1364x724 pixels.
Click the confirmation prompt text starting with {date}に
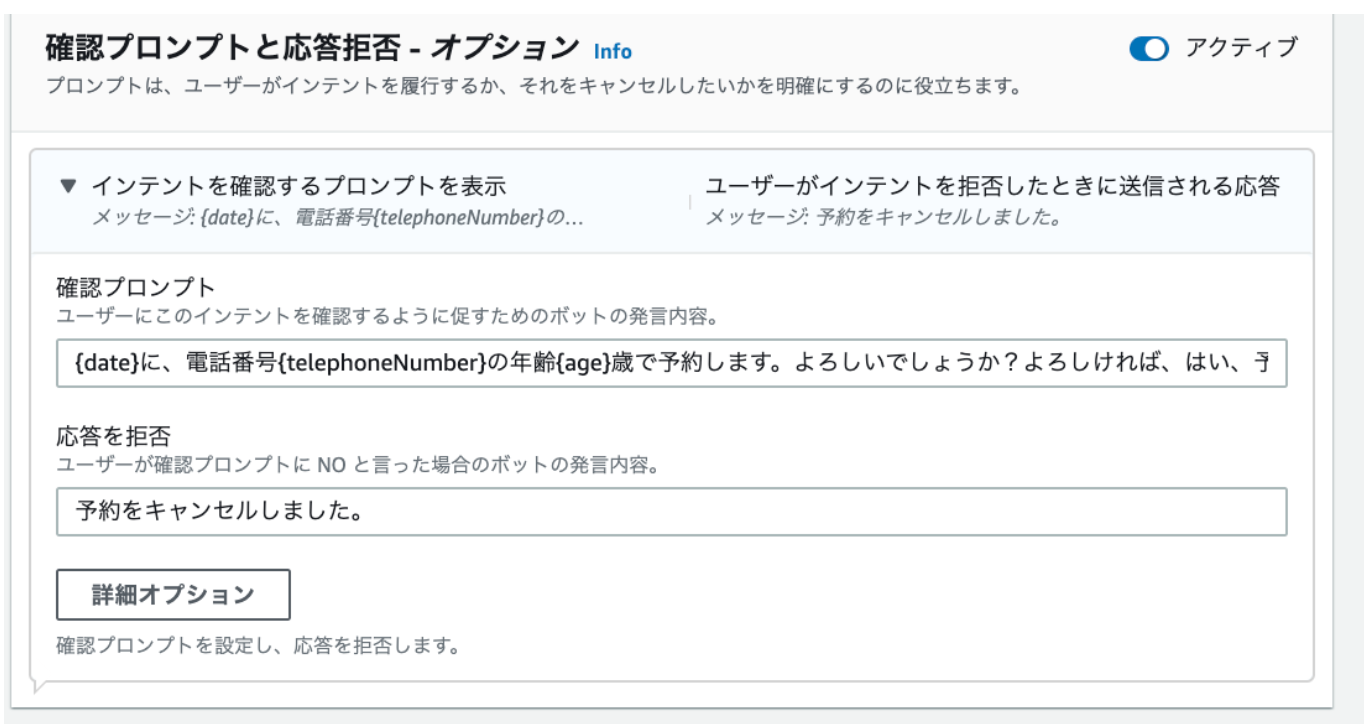pyautogui.click(x=670, y=365)
